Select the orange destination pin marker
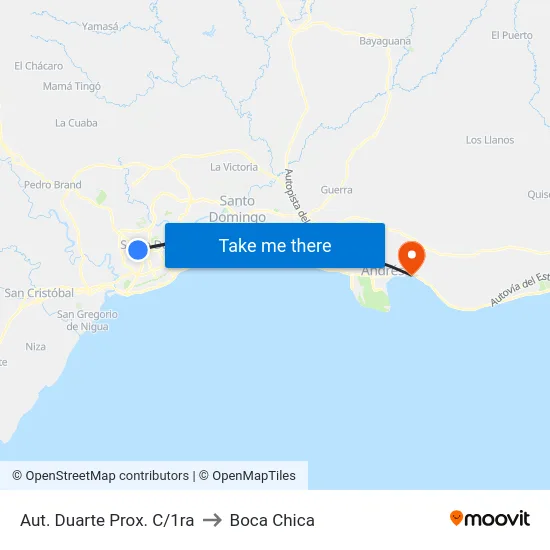 412,258
